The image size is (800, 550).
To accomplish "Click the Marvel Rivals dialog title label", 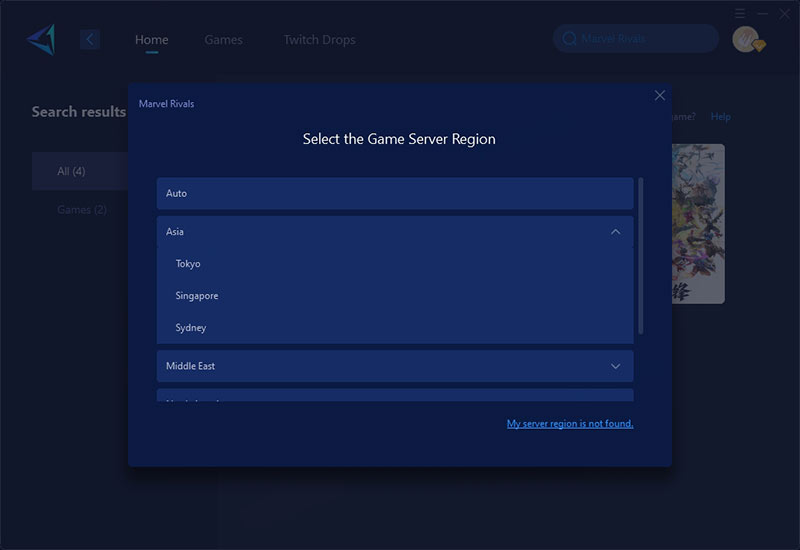I will pyautogui.click(x=166, y=104).
